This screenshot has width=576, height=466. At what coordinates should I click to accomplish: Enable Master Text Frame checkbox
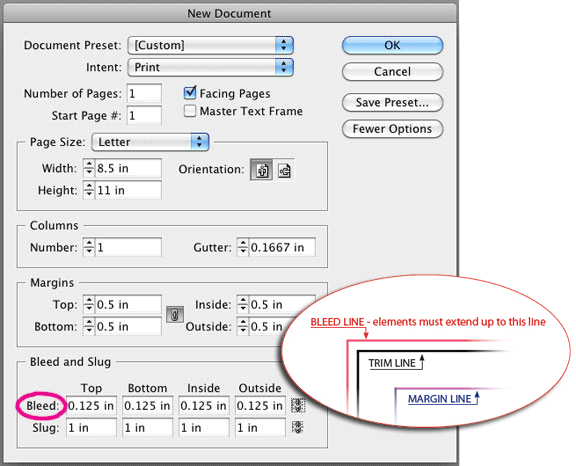coord(190,111)
